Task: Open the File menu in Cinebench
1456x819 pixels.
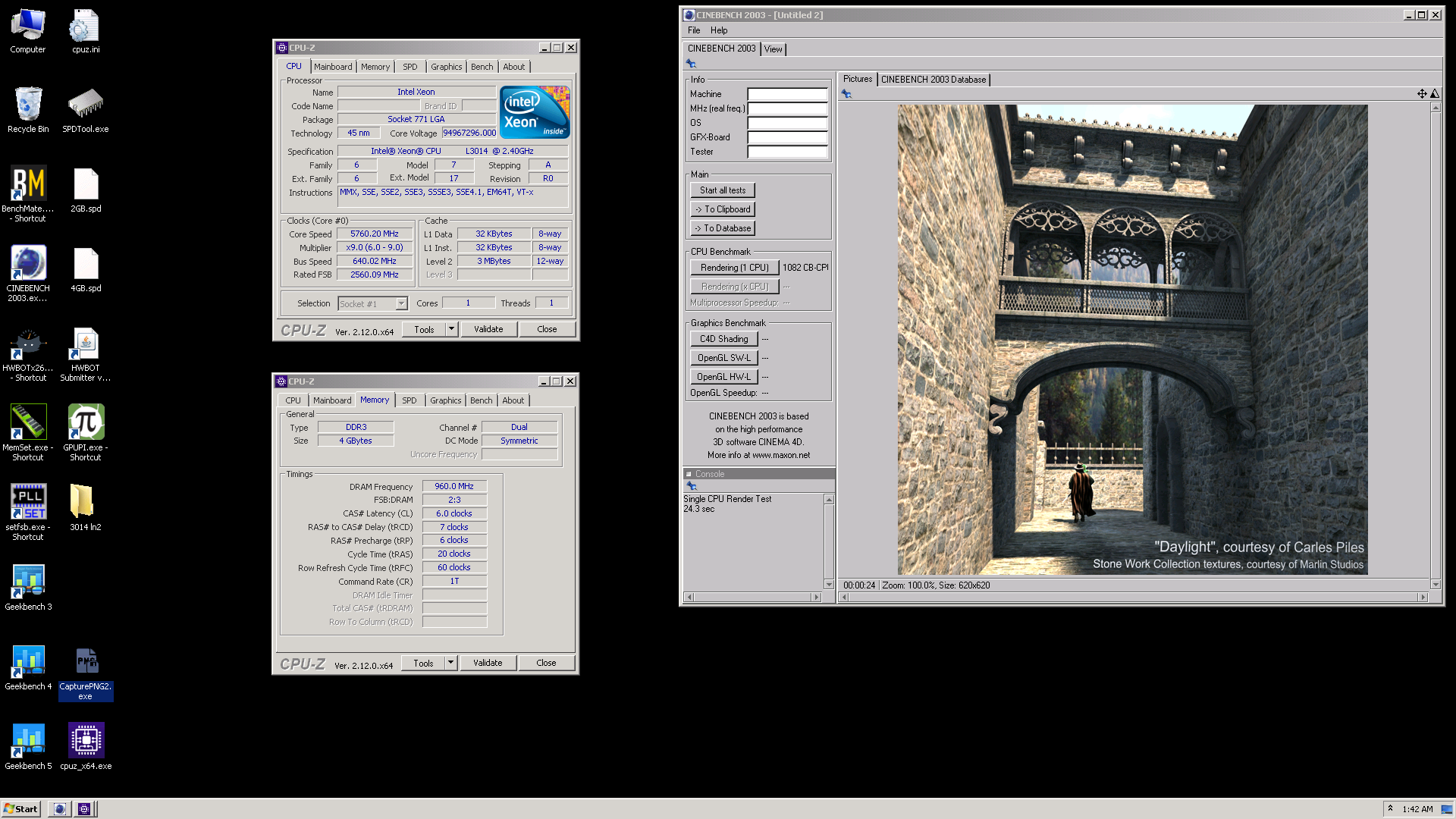Action: [x=694, y=30]
